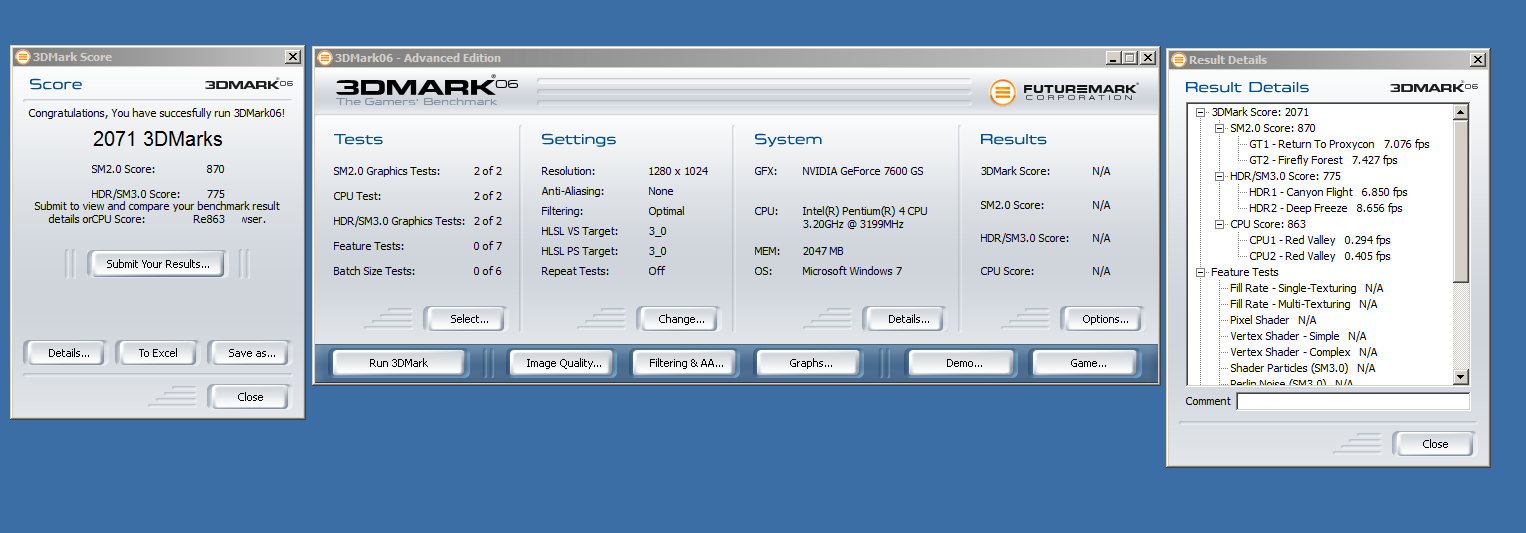Close the Result Details window with X
This screenshot has height=533, width=1526.
click(1478, 60)
